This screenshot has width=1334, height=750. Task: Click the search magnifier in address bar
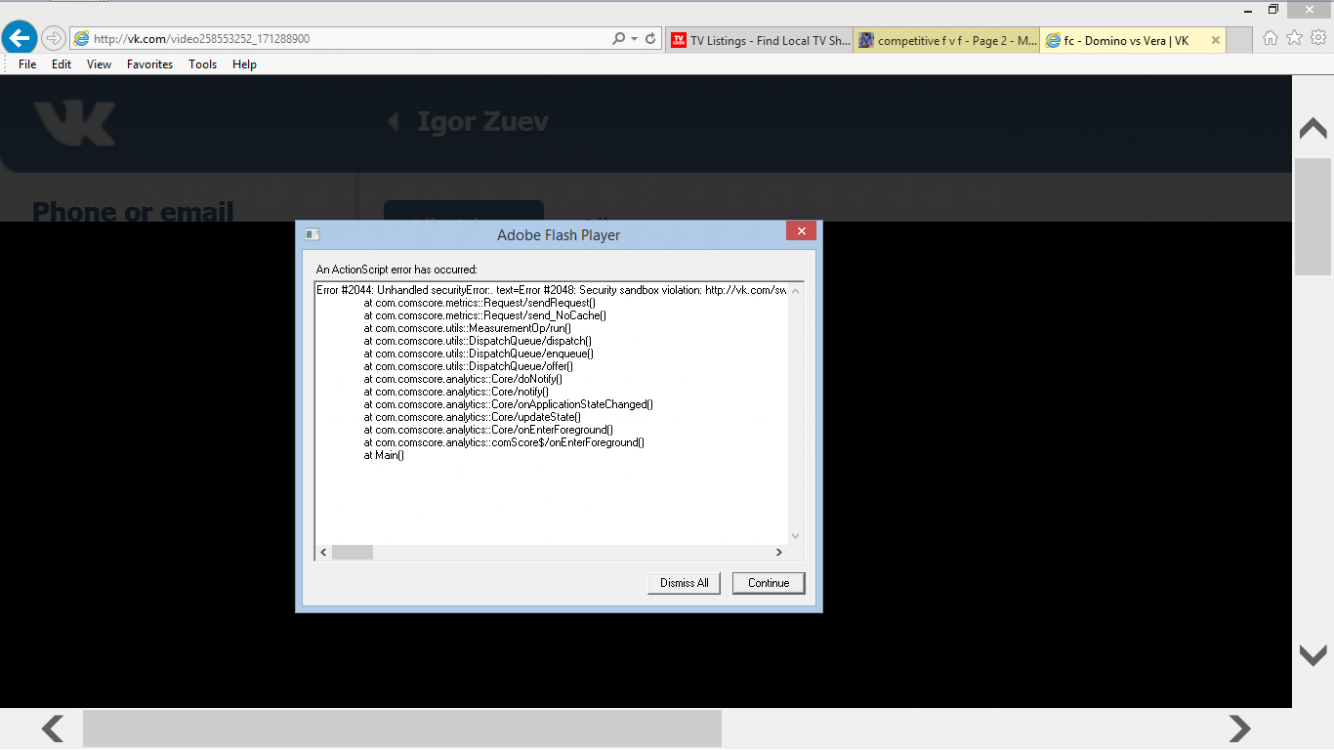619,39
